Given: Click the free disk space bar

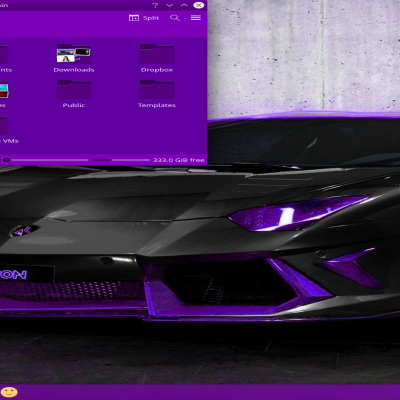Looking at the screenshot, I should 122,160.
